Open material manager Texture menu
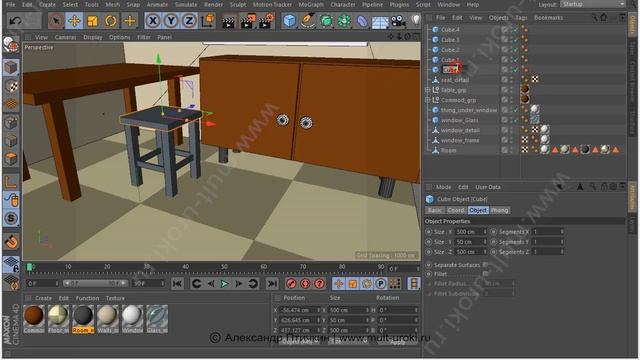The image size is (640, 360). (x=115, y=298)
